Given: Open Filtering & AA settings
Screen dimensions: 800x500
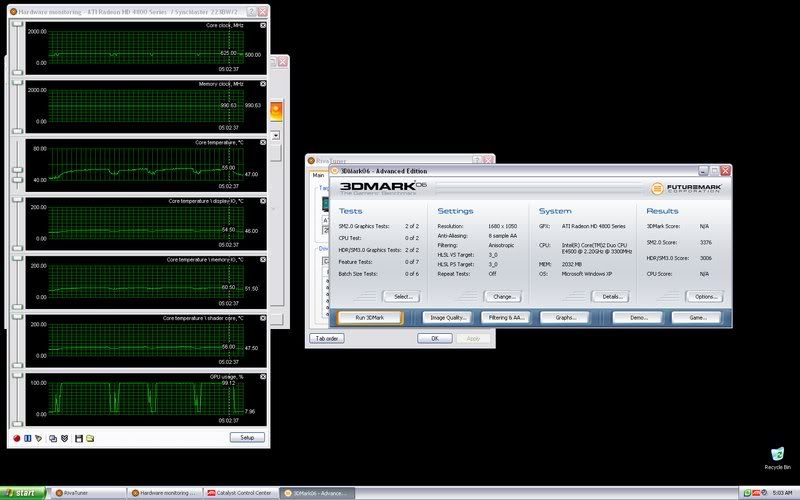Looking at the screenshot, I should point(506,318).
